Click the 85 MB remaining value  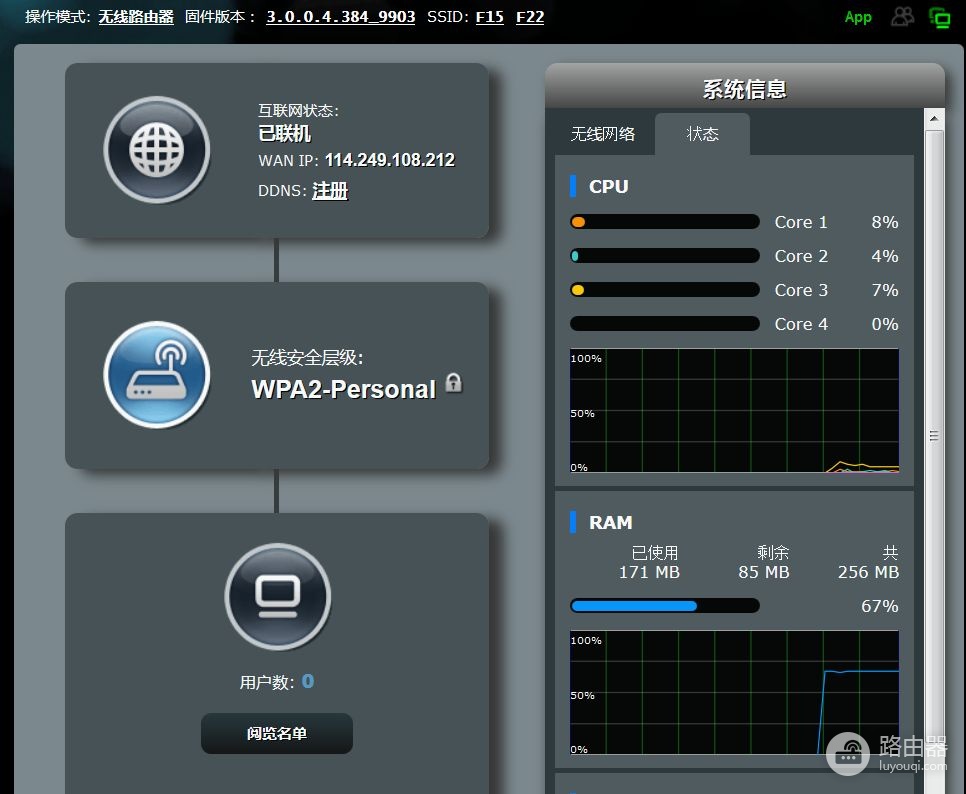[x=764, y=572]
